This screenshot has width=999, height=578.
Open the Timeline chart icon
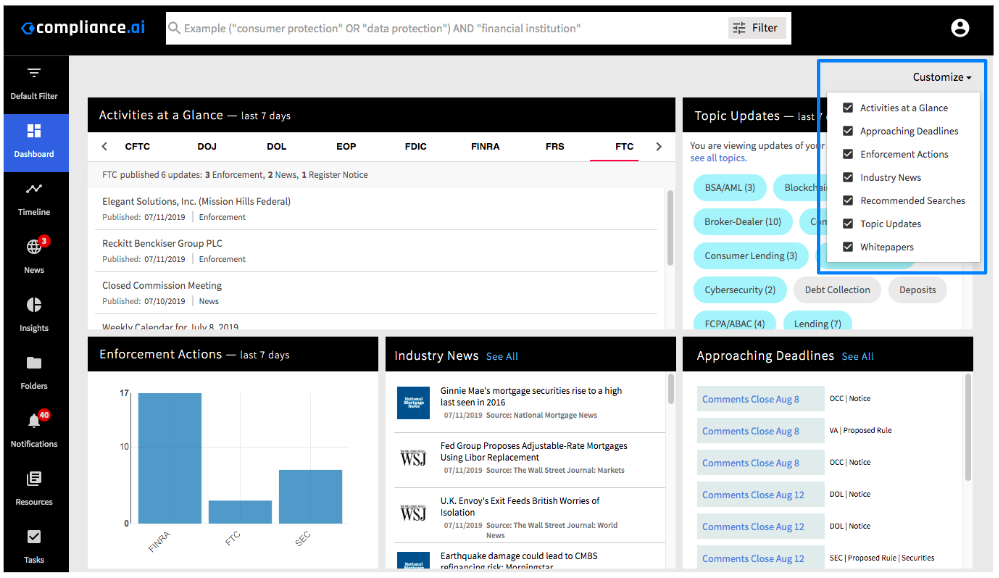tap(34, 189)
